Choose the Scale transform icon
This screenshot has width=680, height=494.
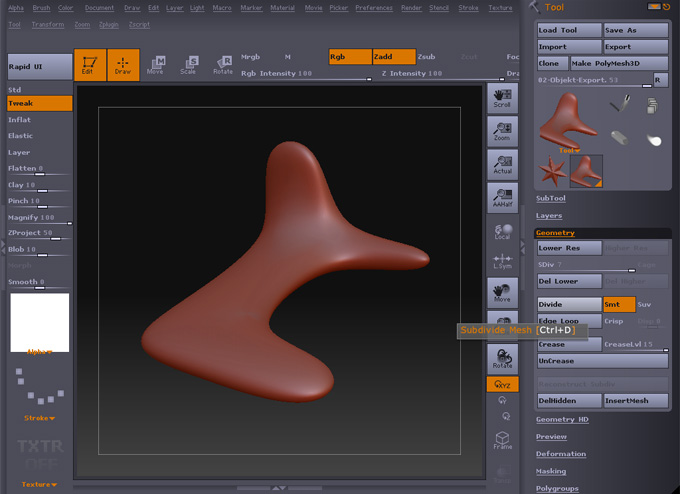click(x=188, y=65)
